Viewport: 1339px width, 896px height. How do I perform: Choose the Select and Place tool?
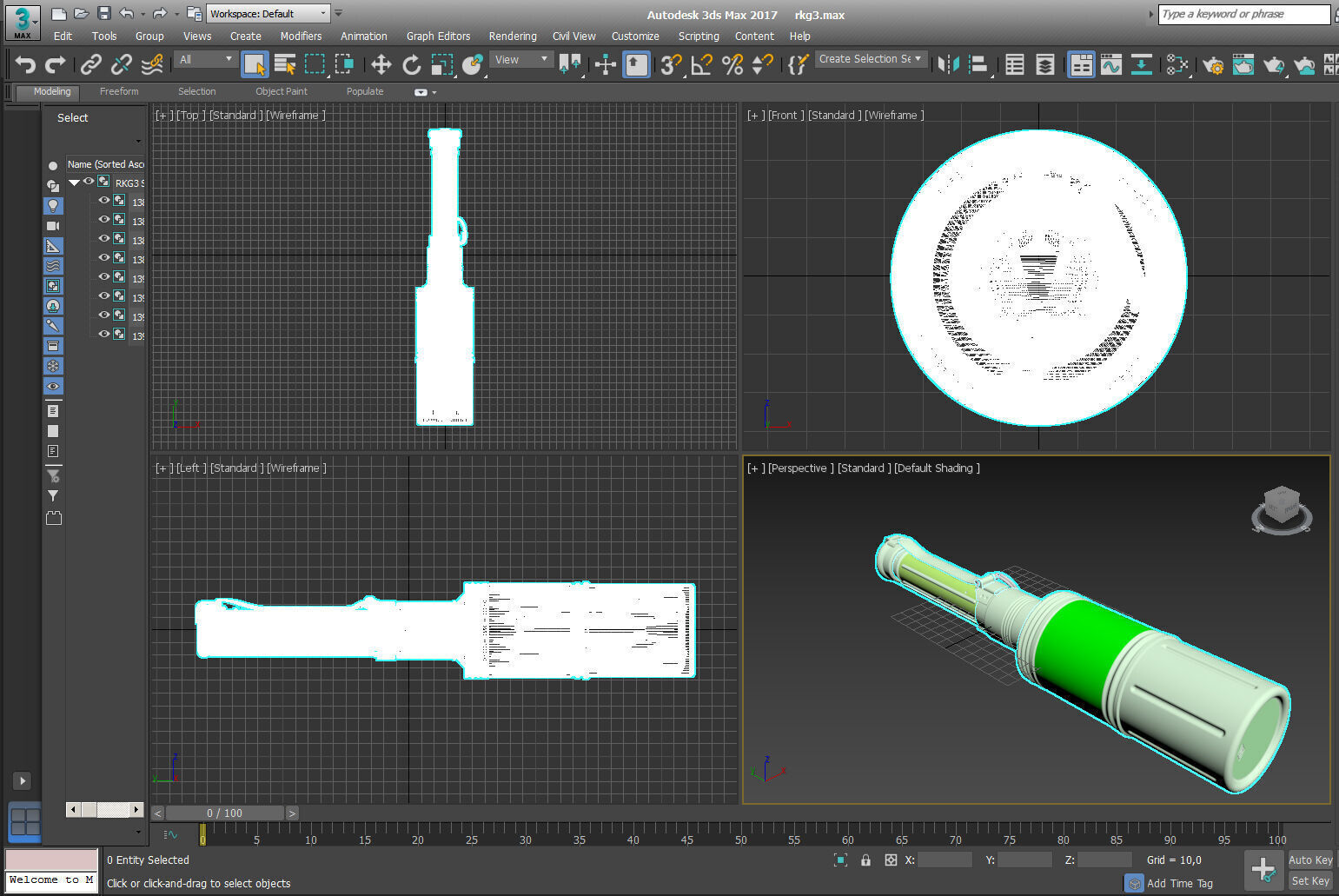pos(472,64)
